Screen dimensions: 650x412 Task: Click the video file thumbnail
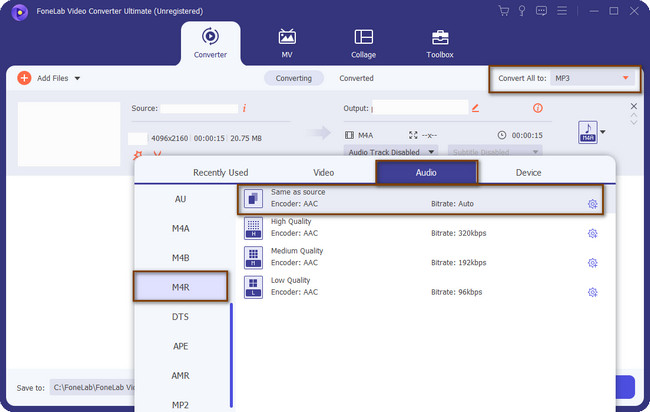[x=69, y=134]
